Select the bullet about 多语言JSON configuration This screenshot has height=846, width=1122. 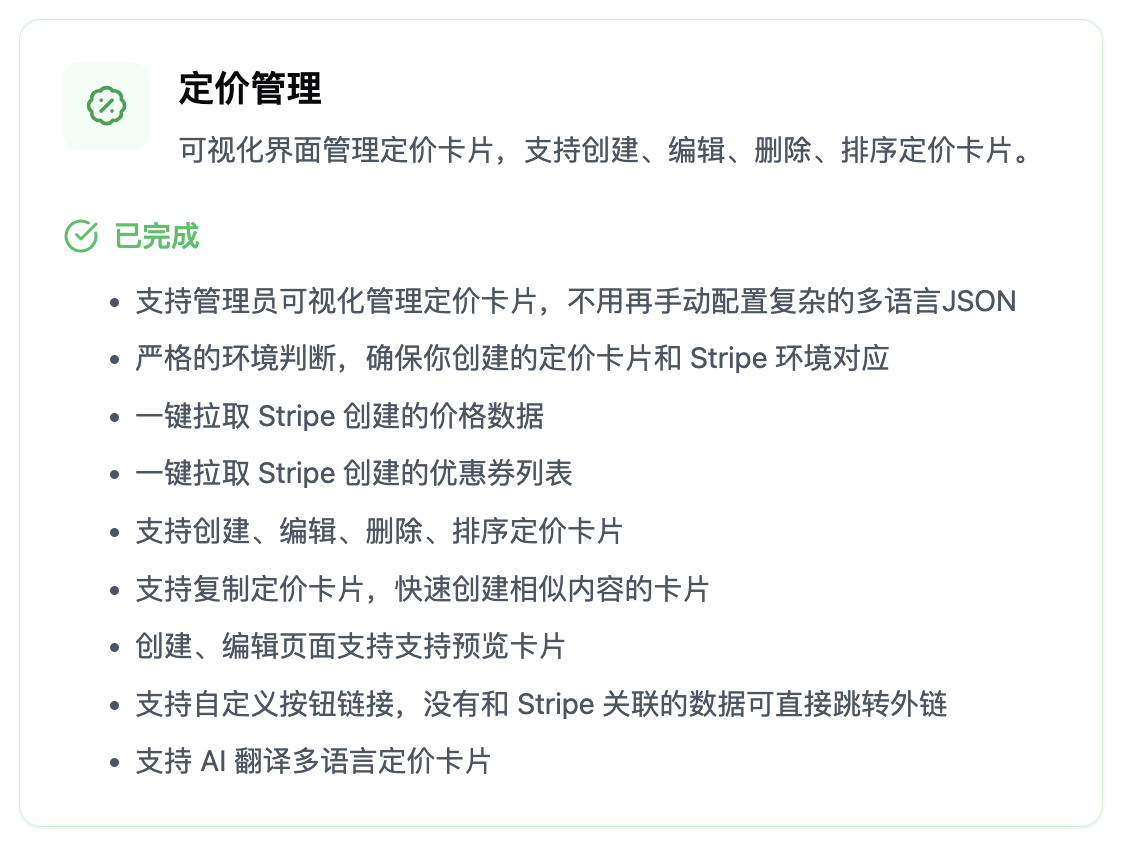[576, 301]
